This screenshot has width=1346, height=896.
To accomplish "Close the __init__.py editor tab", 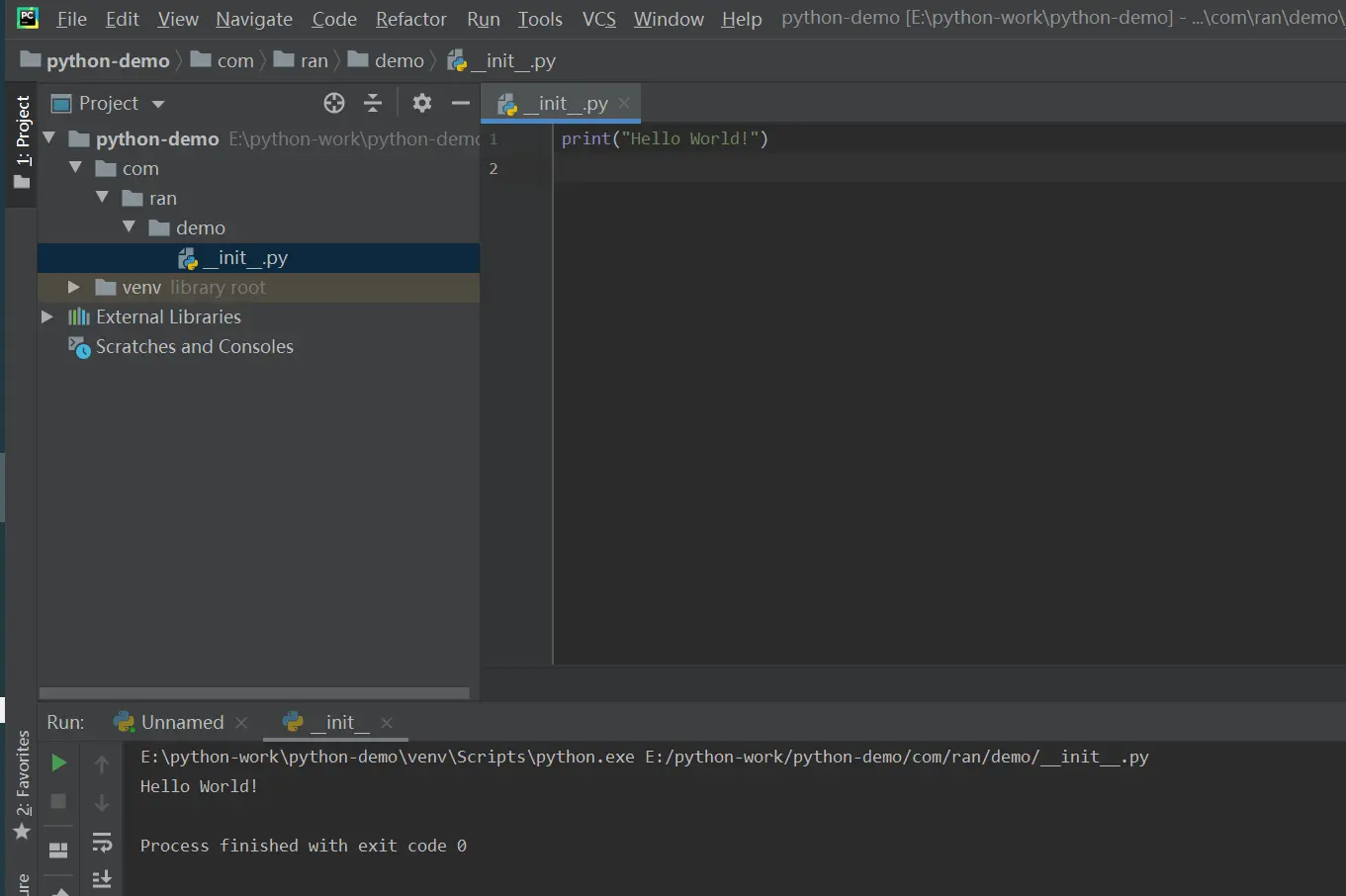I will (x=624, y=103).
